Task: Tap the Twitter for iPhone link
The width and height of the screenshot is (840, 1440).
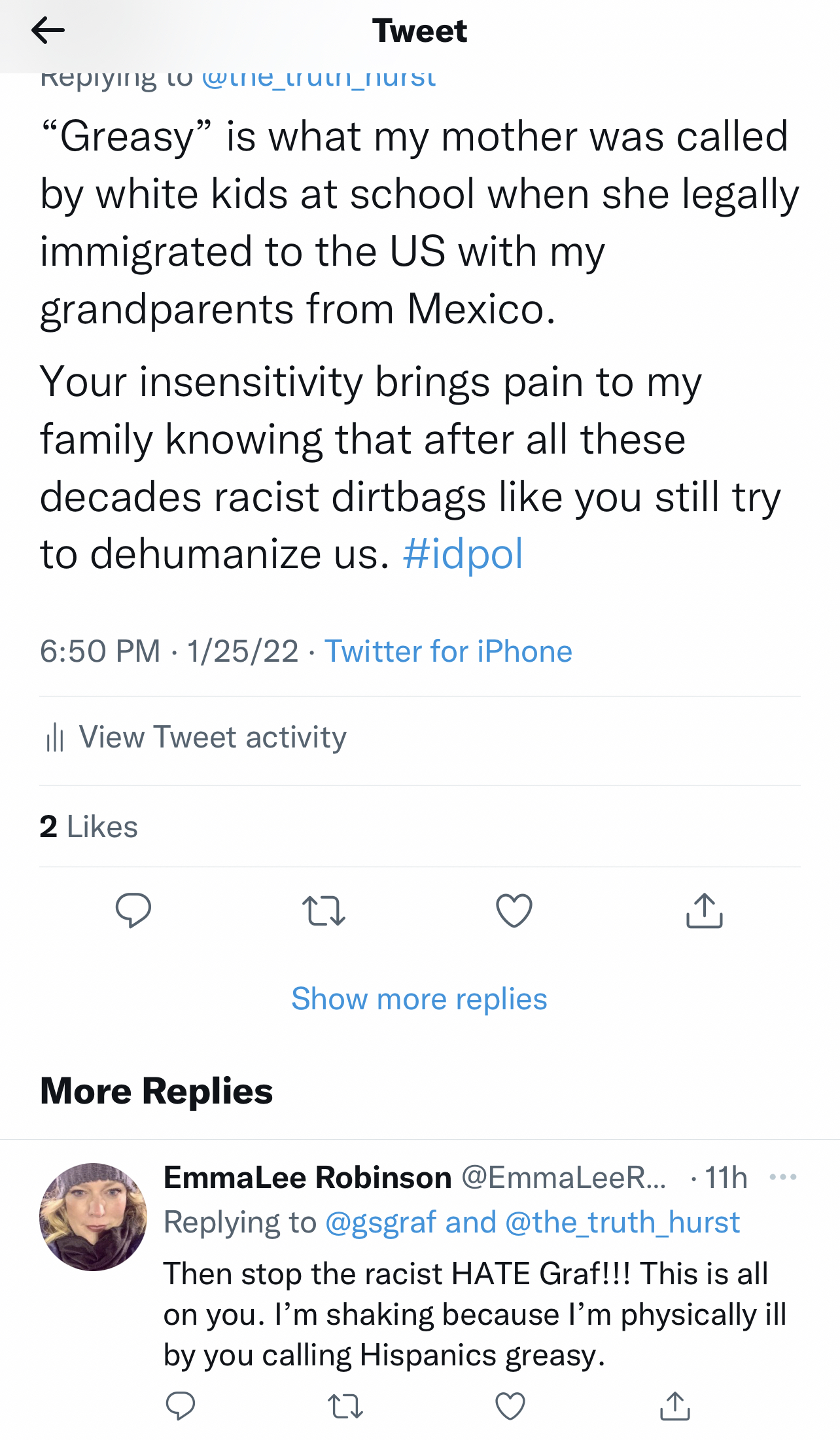Action: (449, 652)
